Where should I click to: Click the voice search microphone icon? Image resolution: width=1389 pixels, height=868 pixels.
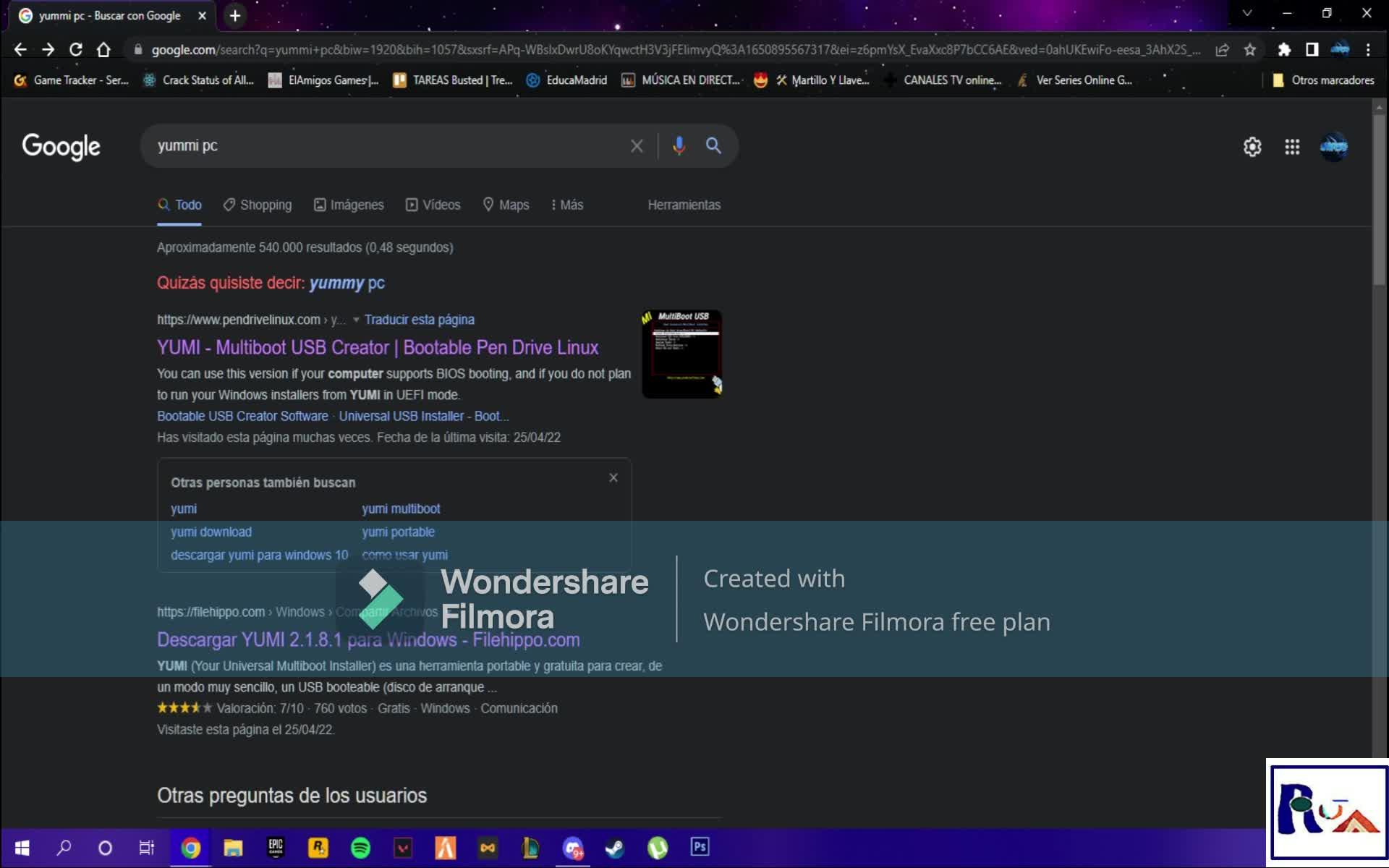coord(679,146)
